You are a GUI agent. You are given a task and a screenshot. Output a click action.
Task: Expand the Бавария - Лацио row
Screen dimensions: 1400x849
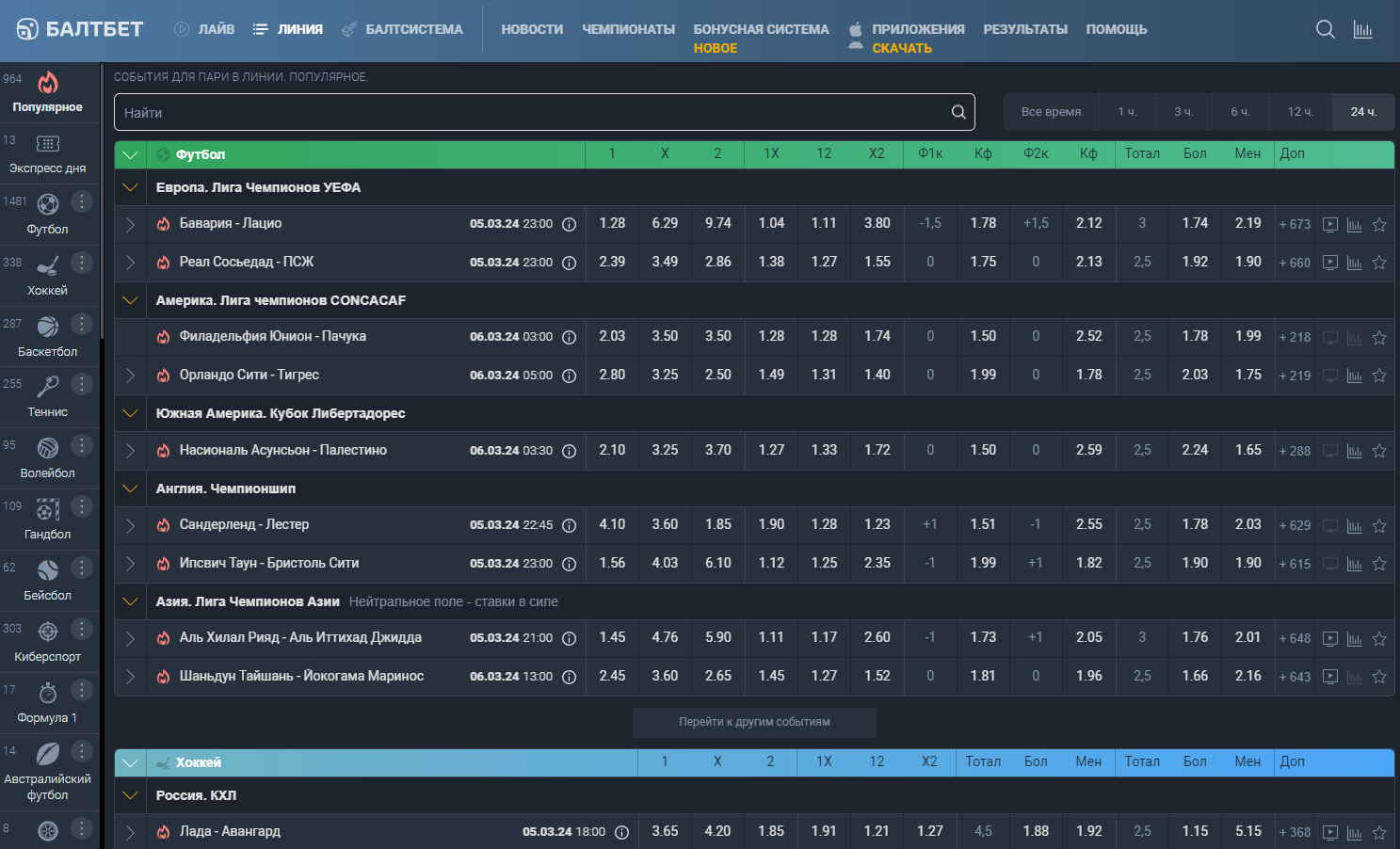click(130, 224)
